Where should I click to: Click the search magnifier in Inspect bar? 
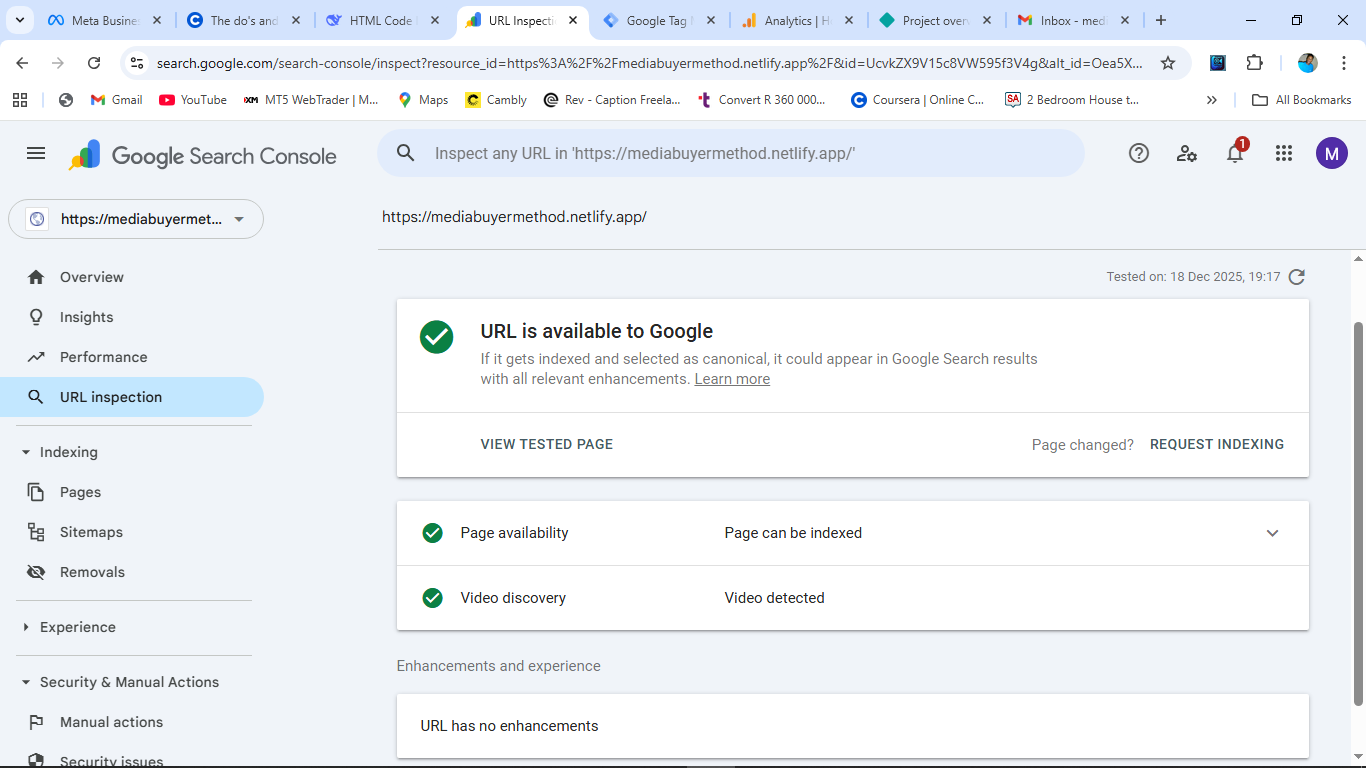(x=405, y=153)
